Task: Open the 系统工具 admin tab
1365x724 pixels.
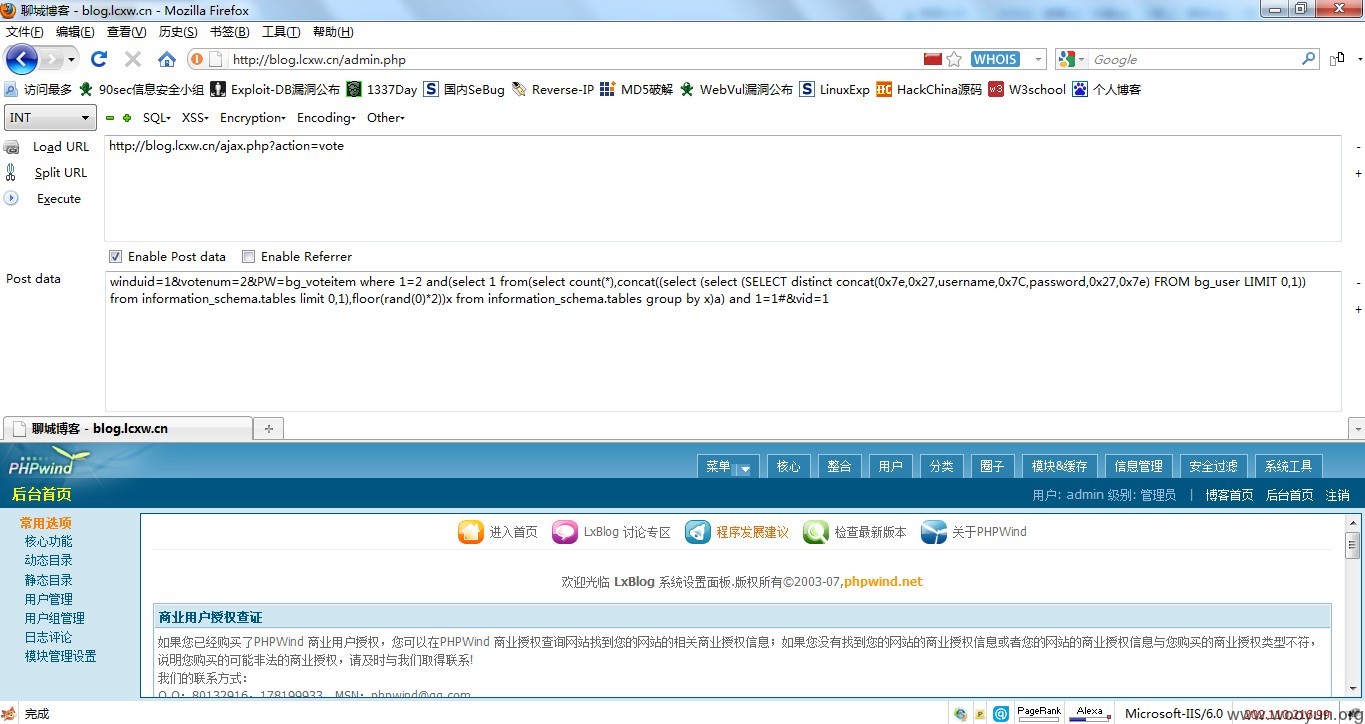Action: 1288,466
